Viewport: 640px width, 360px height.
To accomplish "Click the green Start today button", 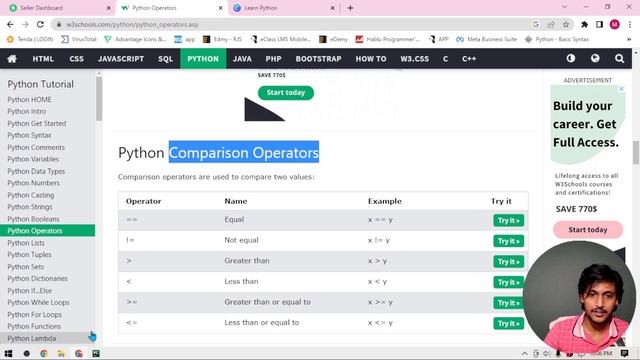I will (x=286, y=93).
